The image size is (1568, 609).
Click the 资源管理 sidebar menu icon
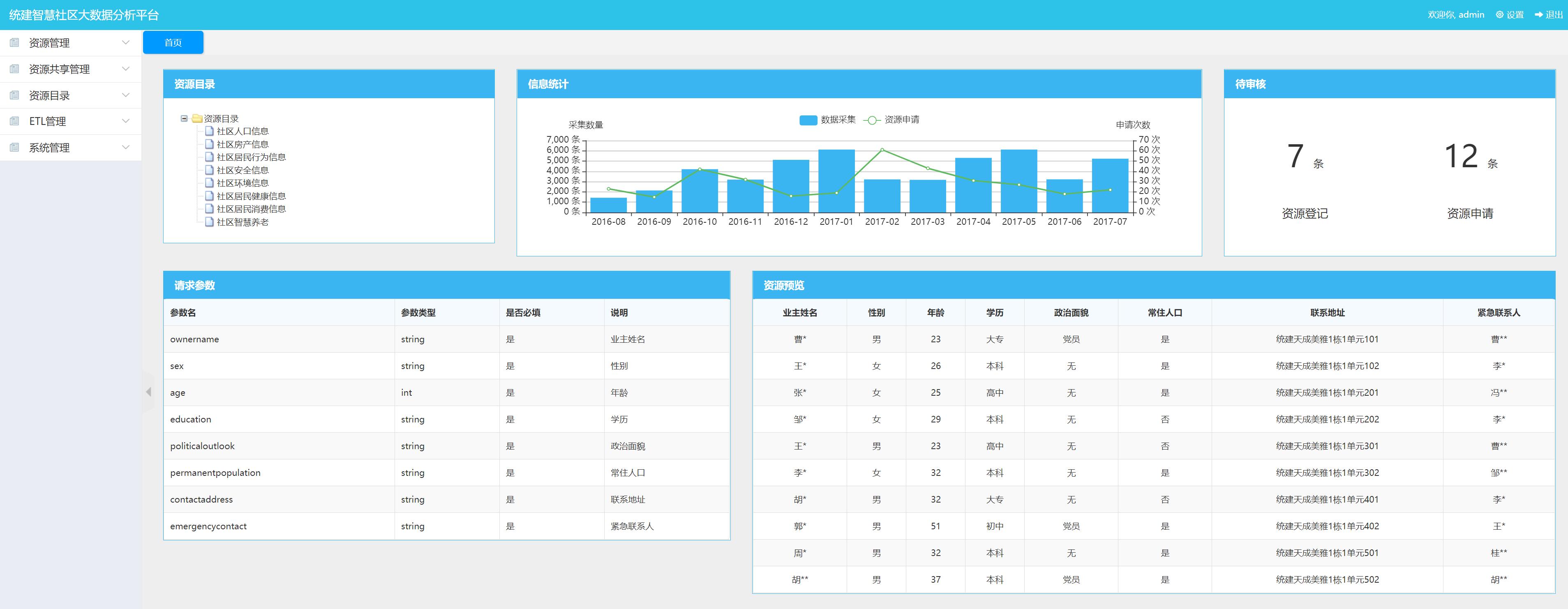coord(14,43)
